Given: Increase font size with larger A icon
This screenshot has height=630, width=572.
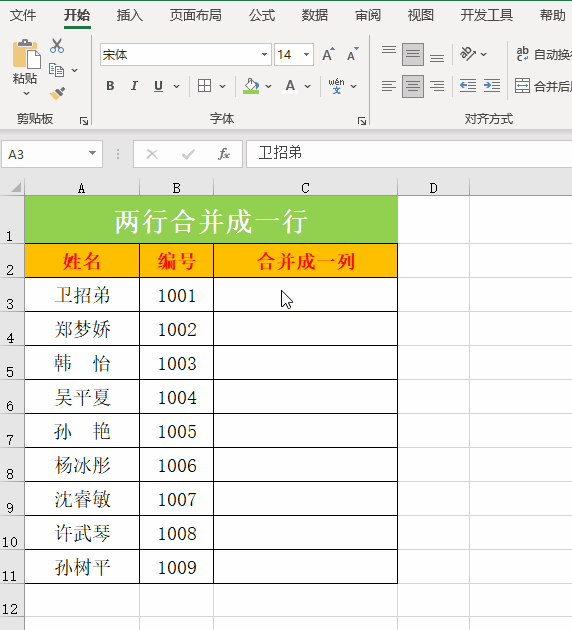Looking at the screenshot, I should 328,54.
